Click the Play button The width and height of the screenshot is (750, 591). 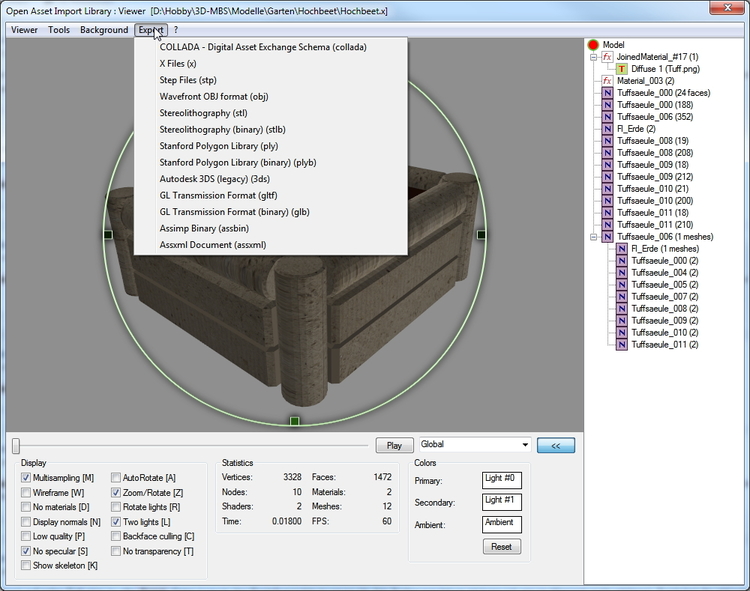tap(395, 445)
